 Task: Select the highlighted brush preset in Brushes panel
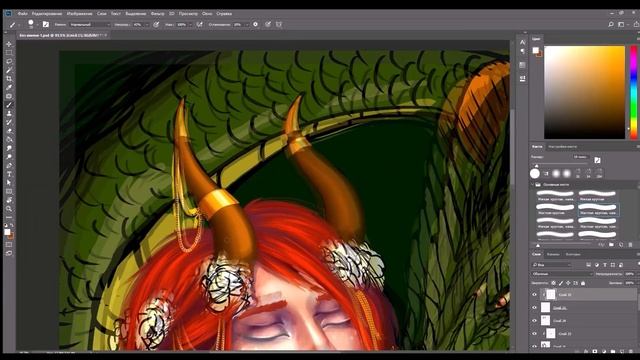598,209
